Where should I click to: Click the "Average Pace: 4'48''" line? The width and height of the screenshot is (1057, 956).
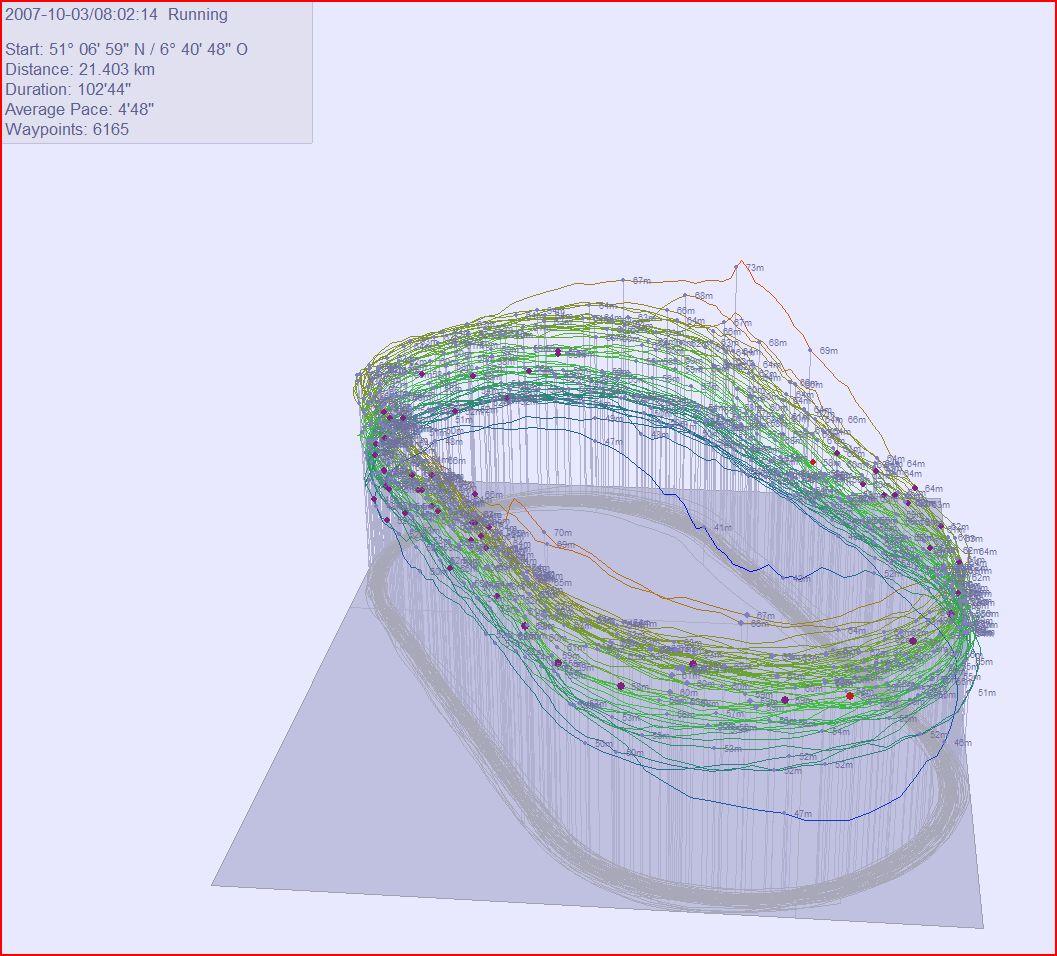point(79,109)
